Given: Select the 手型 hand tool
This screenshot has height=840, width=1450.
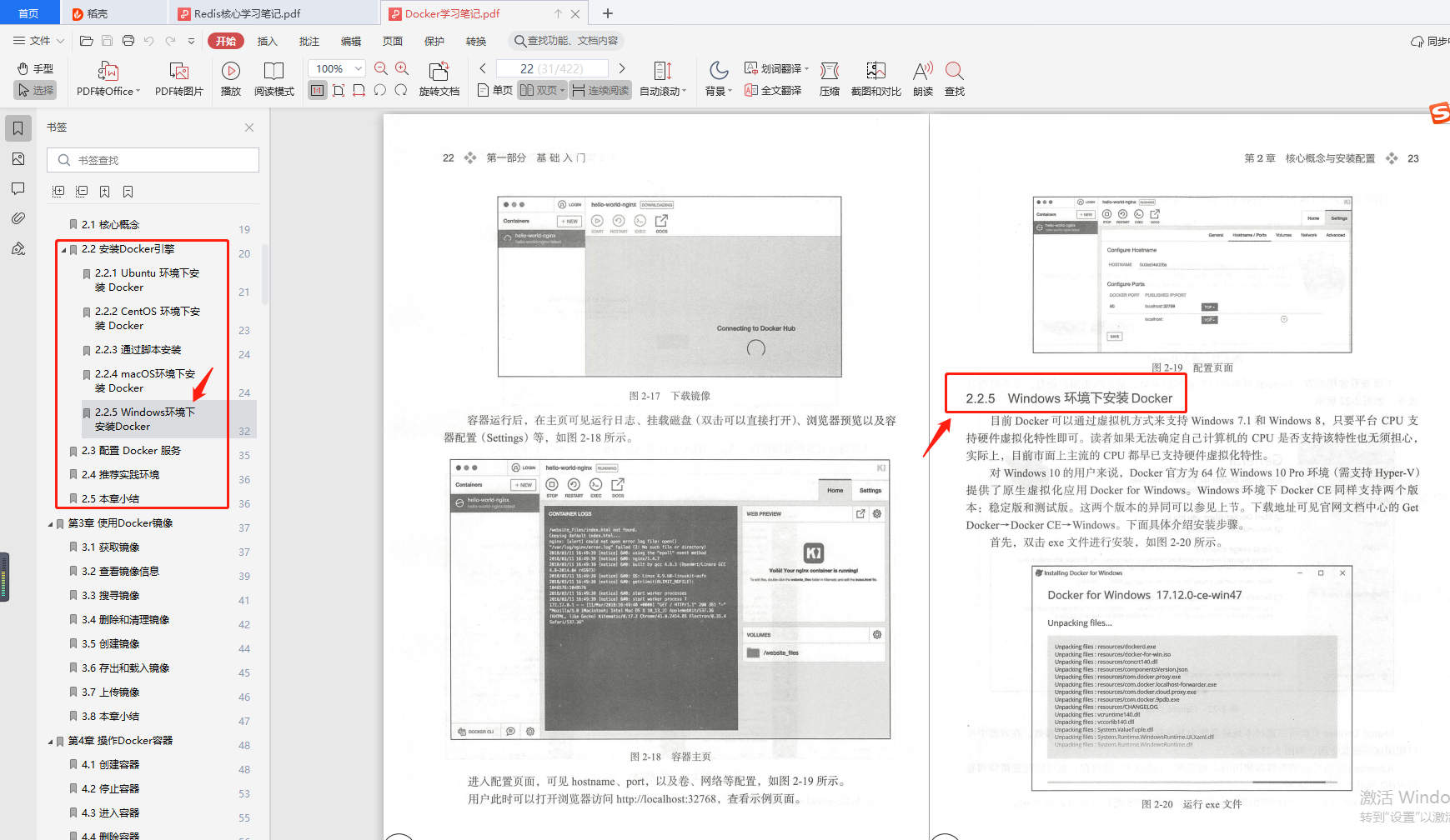Looking at the screenshot, I should [x=35, y=68].
